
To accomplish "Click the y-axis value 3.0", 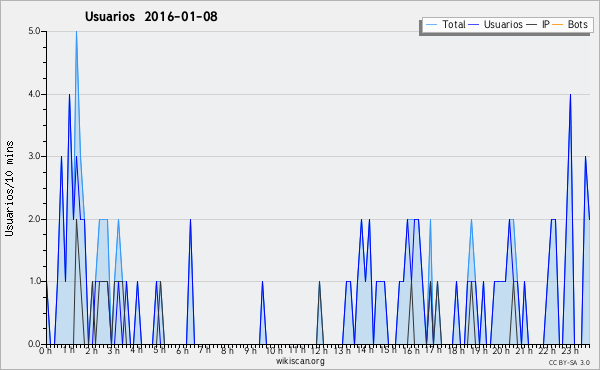I will click(x=34, y=156).
